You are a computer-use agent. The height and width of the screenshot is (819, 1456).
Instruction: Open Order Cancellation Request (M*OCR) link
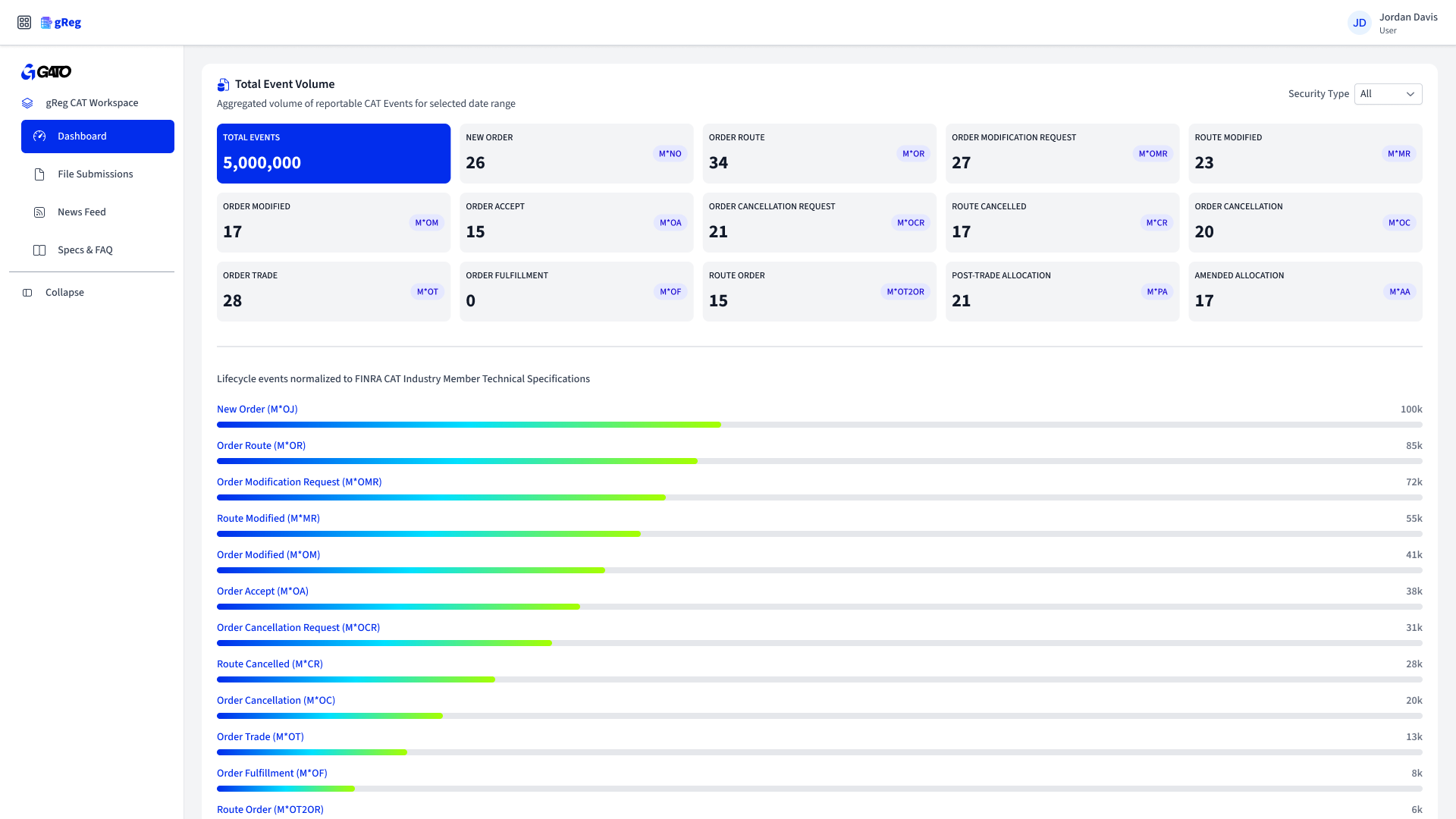[x=298, y=628]
